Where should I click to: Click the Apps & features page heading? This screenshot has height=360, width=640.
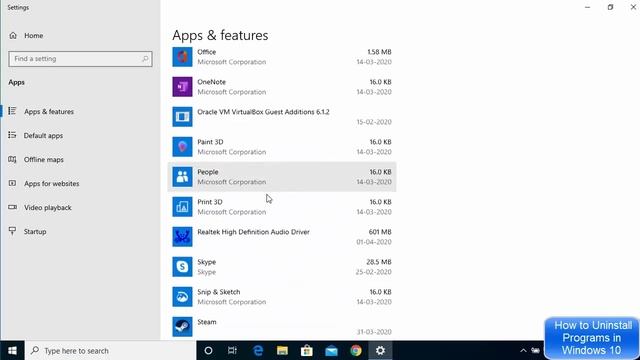pyautogui.click(x=220, y=35)
